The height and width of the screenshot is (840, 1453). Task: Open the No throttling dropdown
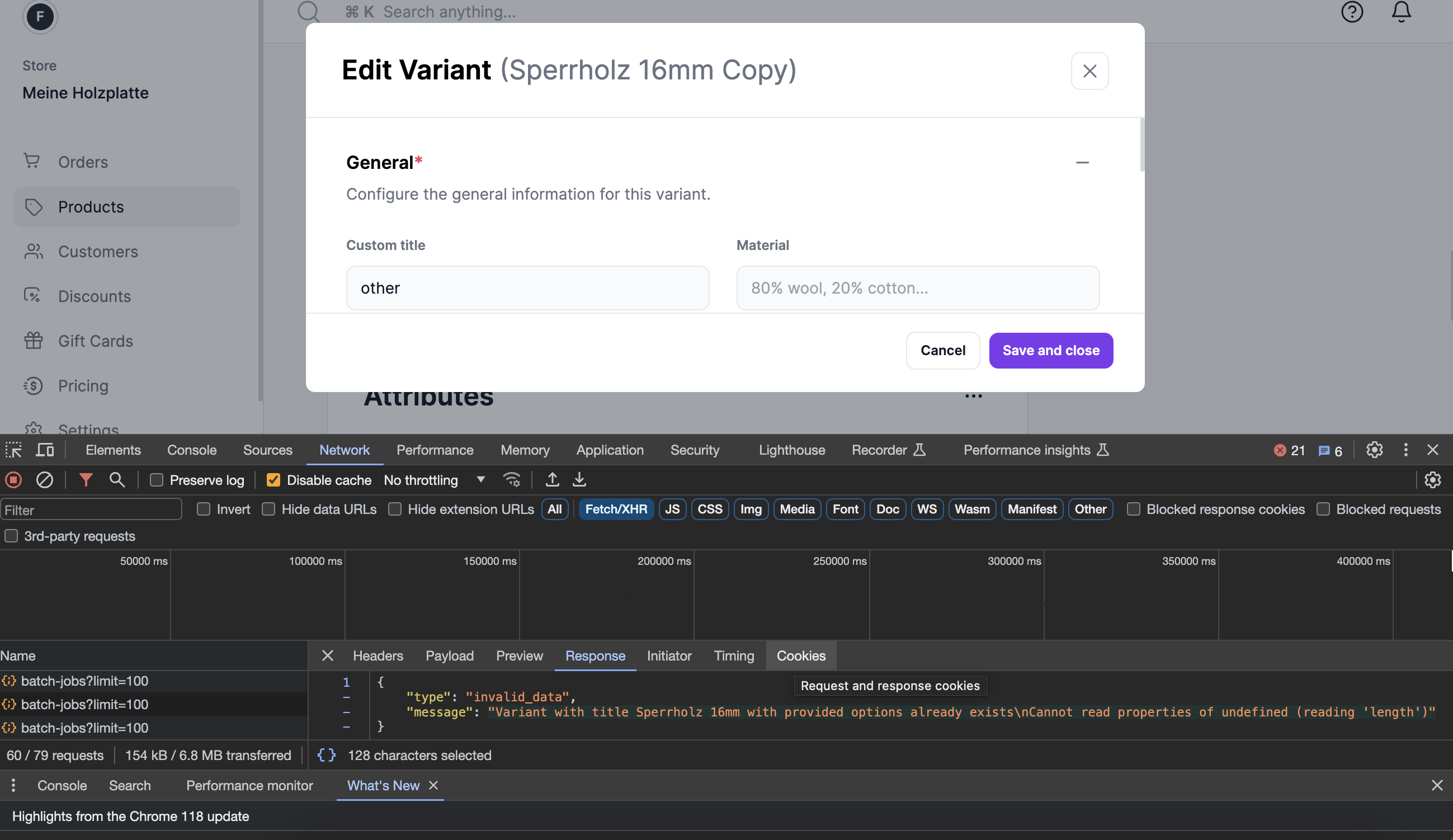[435, 480]
